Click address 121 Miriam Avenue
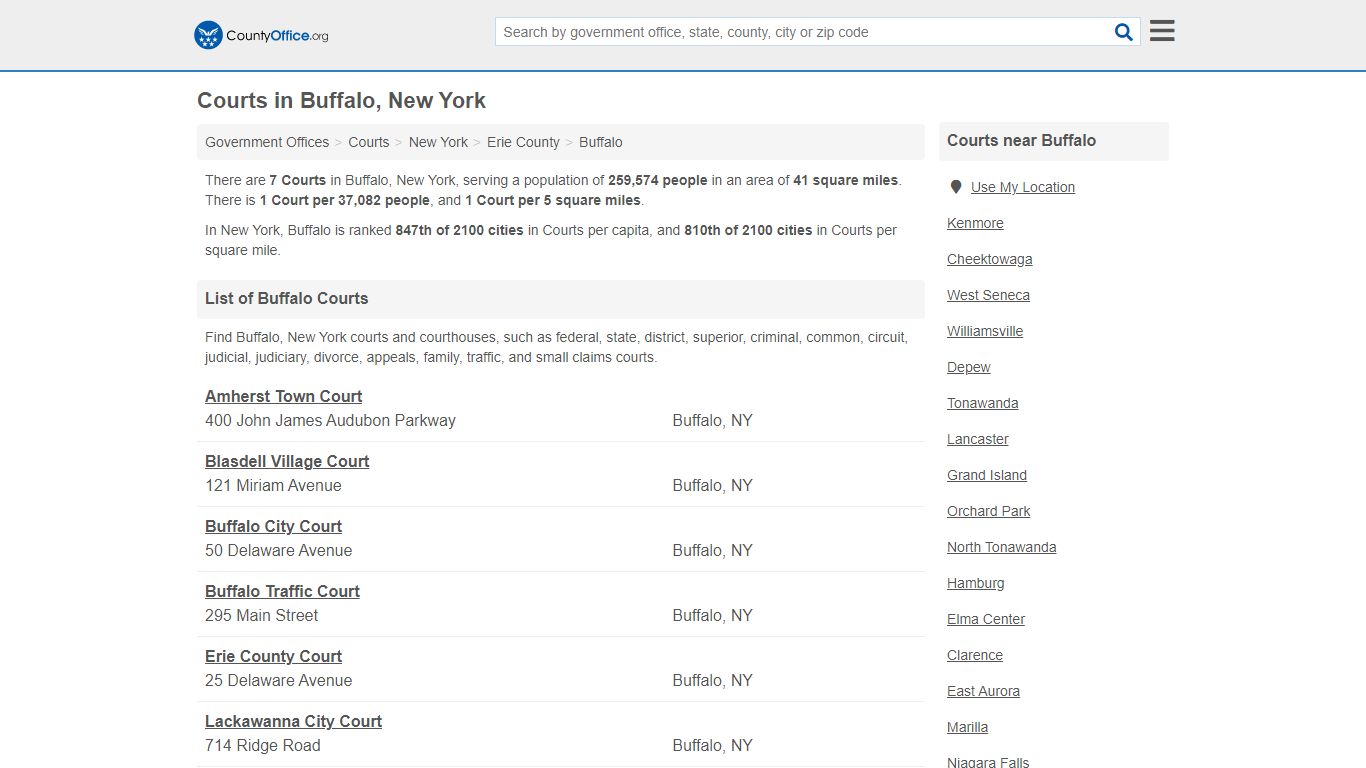The image size is (1366, 768). pyautogui.click(x=273, y=485)
